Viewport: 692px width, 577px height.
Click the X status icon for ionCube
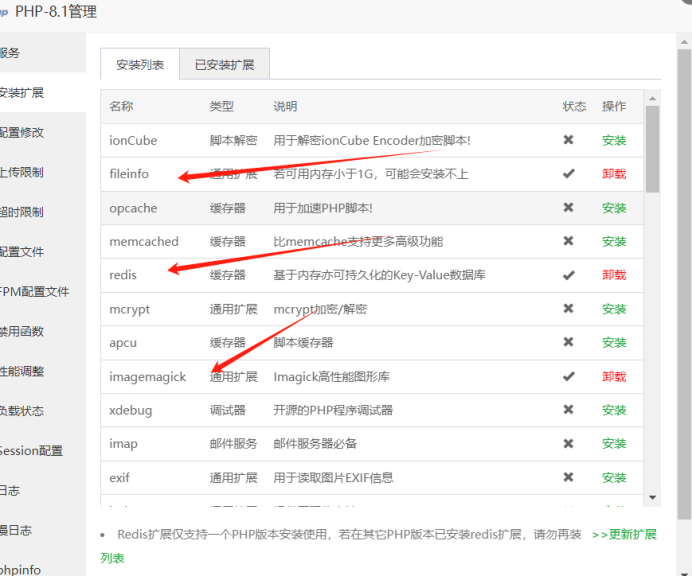568,140
